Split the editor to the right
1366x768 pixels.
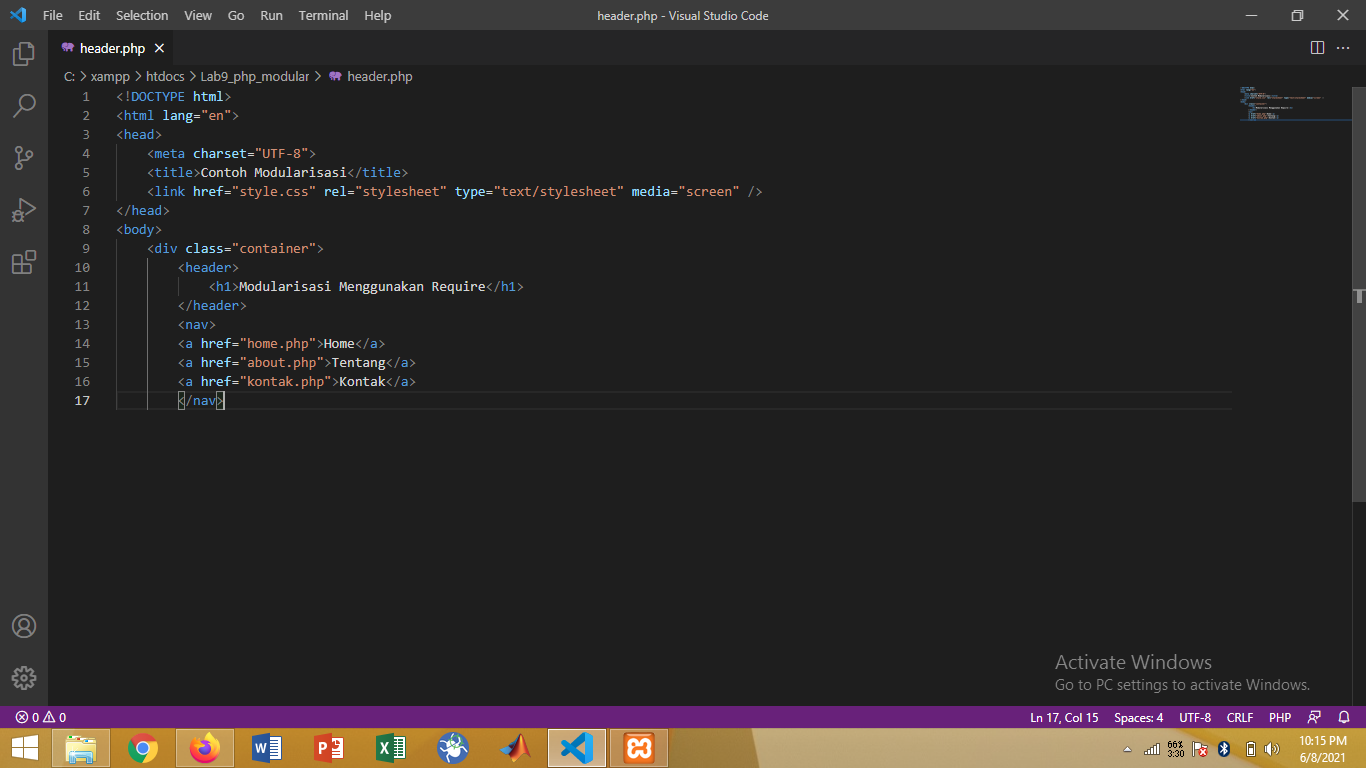1317,48
